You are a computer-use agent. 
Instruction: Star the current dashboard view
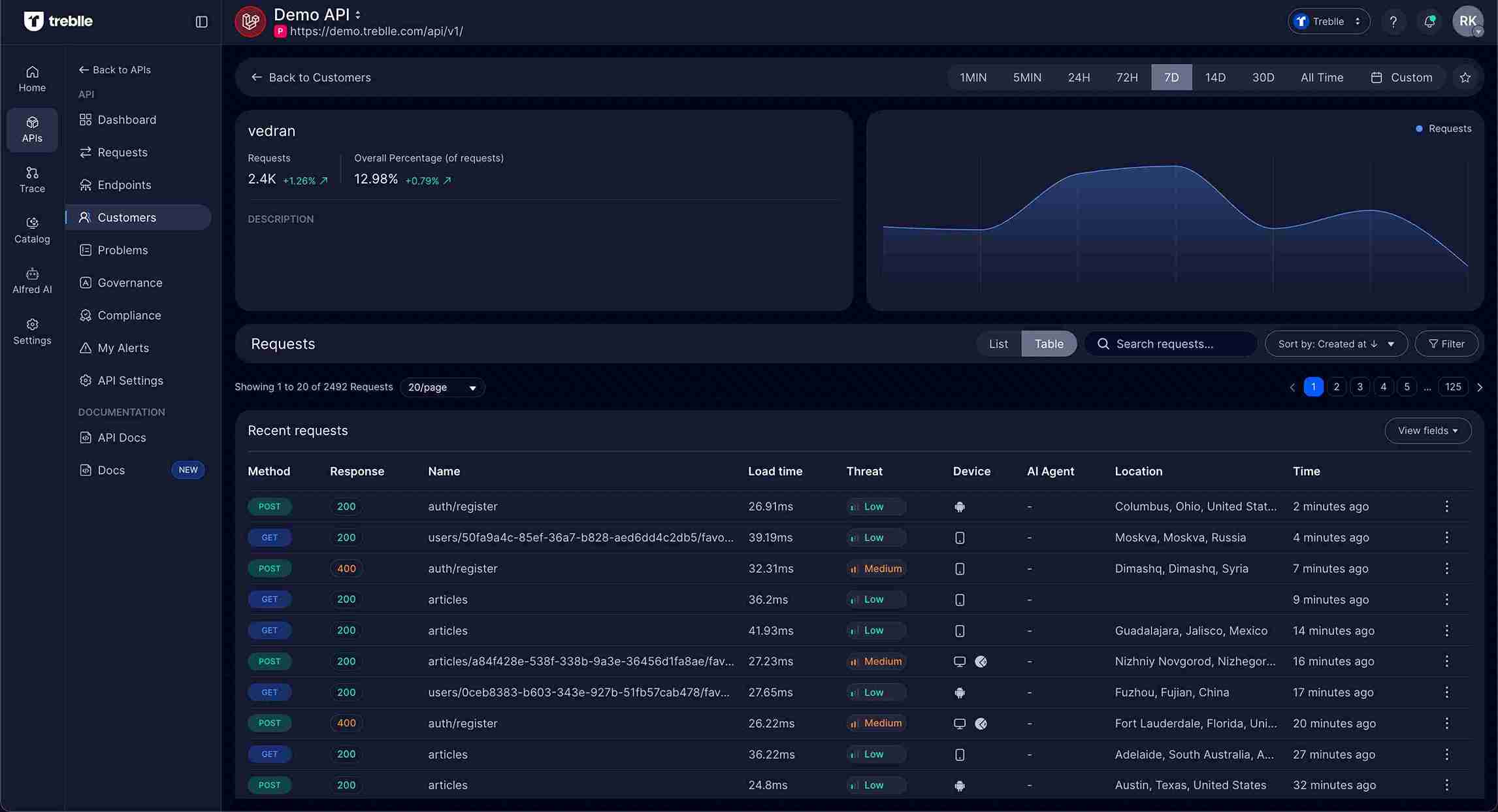(x=1465, y=77)
